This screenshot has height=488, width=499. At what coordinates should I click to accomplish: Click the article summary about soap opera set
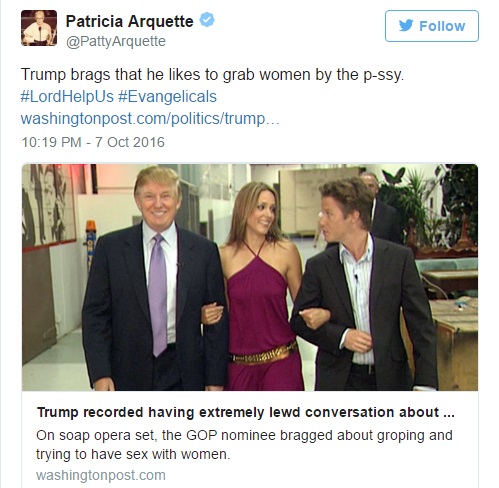[244, 445]
